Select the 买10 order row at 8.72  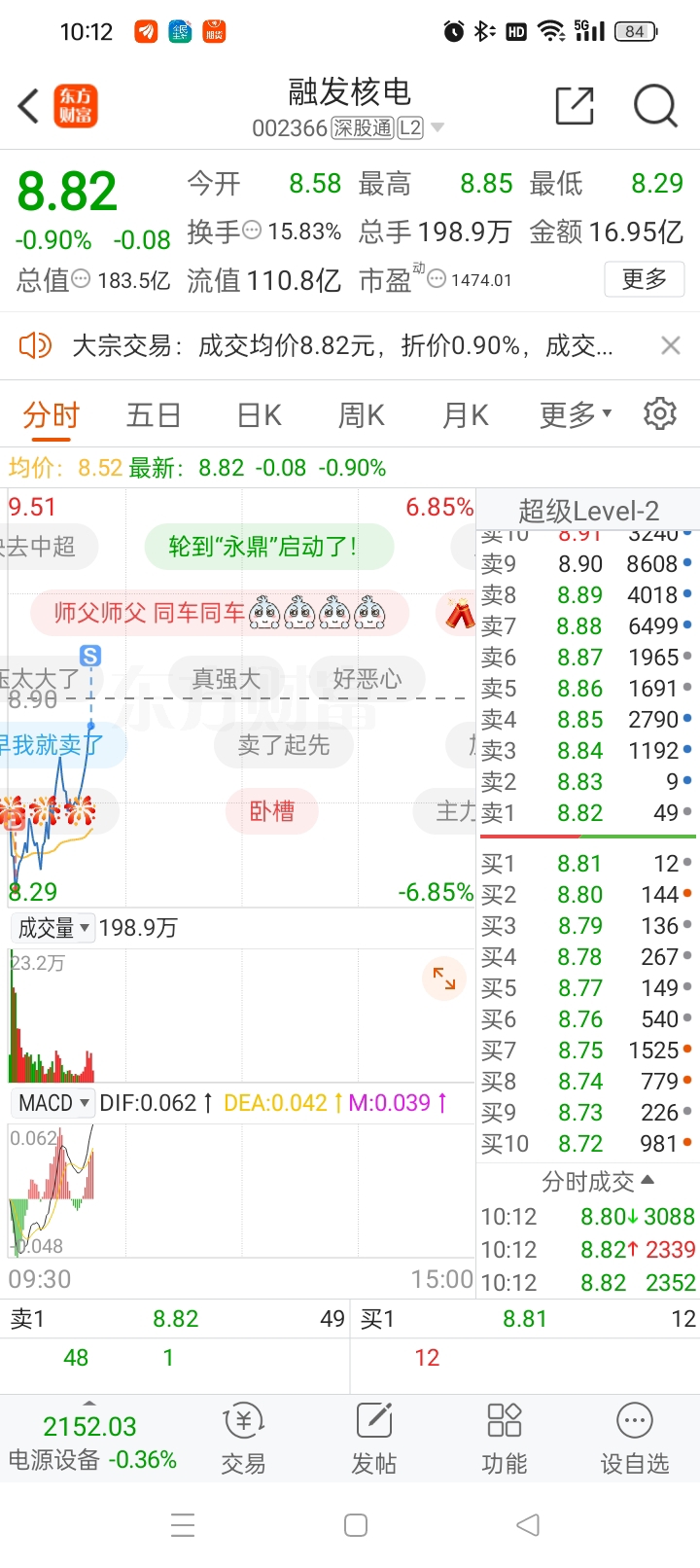tap(587, 1144)
